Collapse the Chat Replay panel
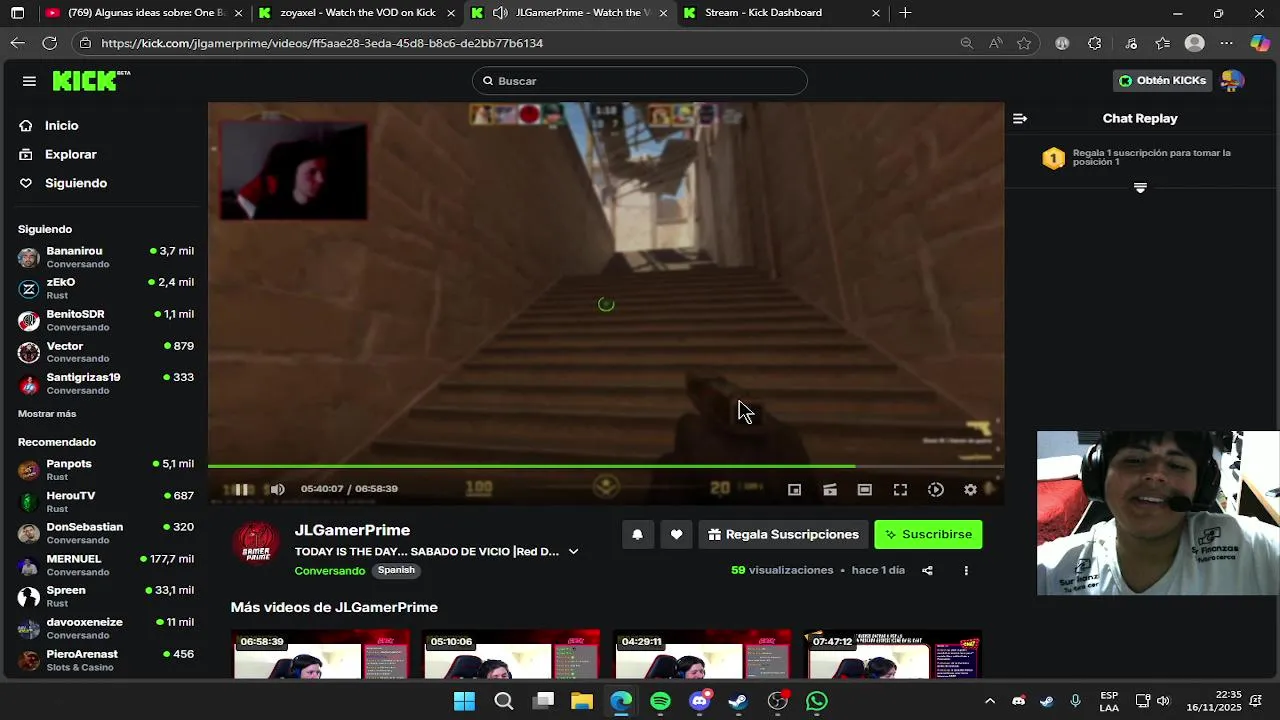 pos(1020,119)
